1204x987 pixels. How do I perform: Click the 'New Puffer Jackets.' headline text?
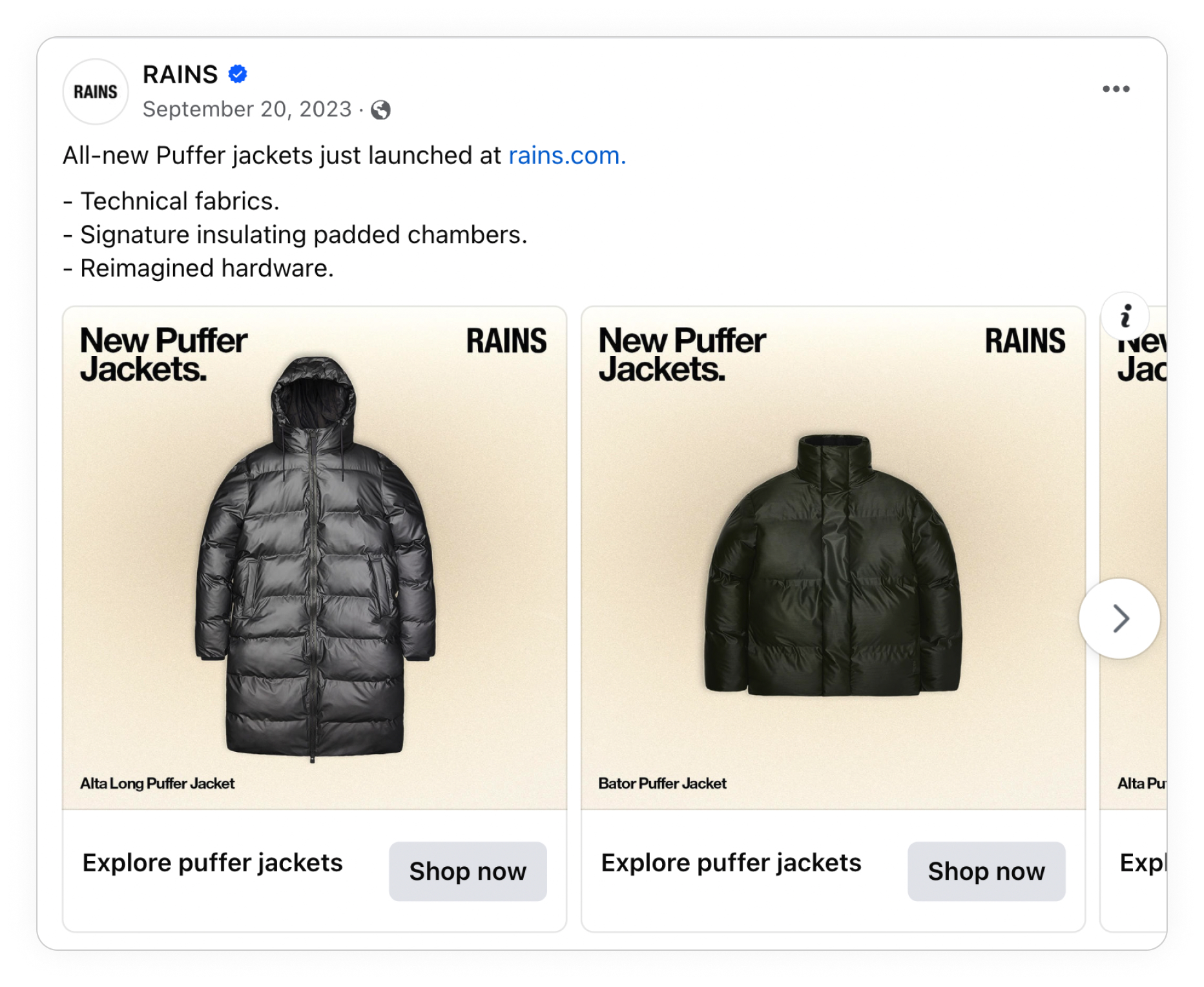point(163,355)
